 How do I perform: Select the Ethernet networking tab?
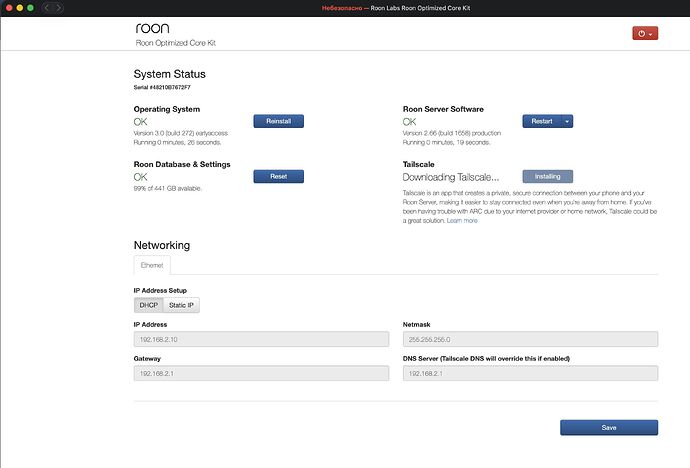pyautogui.click(x=152, y=265)
